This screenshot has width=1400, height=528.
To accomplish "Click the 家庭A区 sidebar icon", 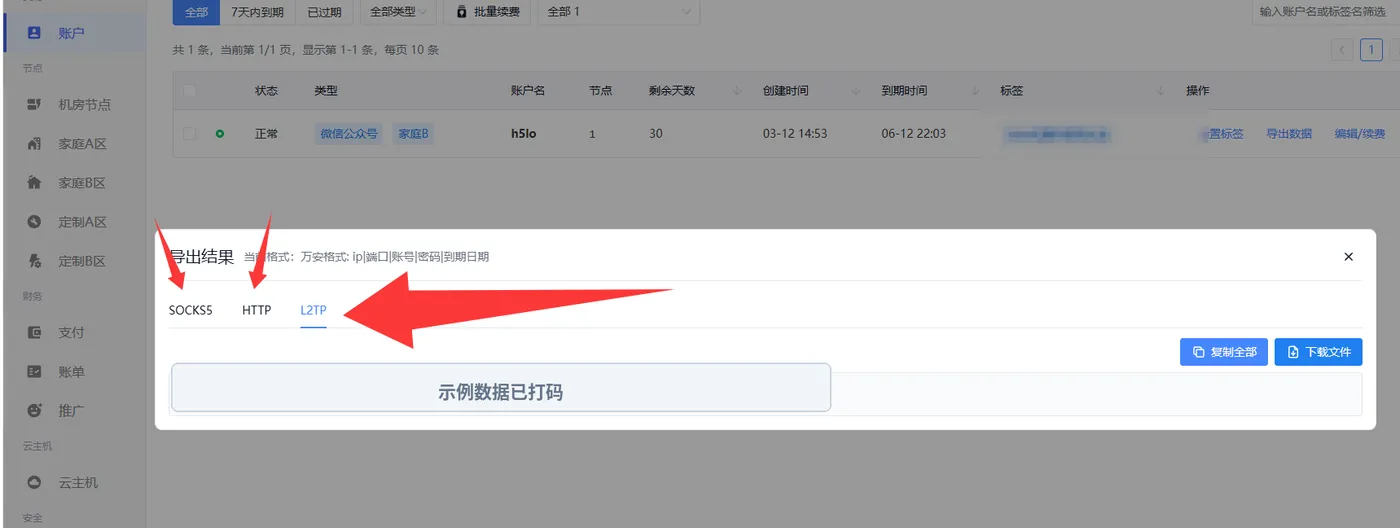I will (x=34, y=144).
